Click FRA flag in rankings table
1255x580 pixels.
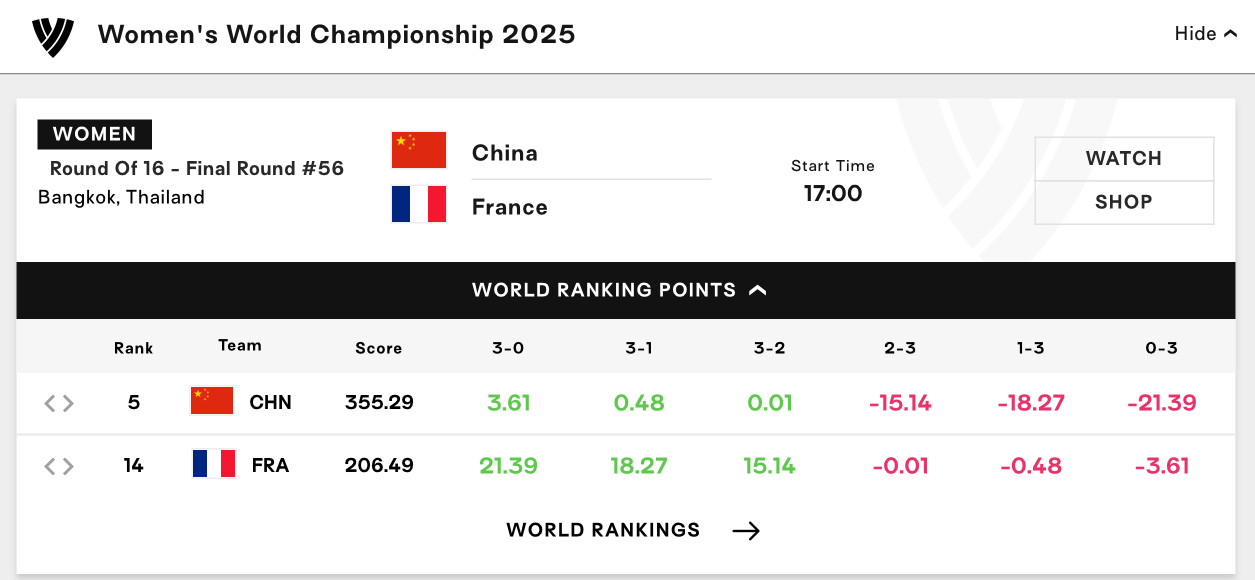tap(214, 464)
